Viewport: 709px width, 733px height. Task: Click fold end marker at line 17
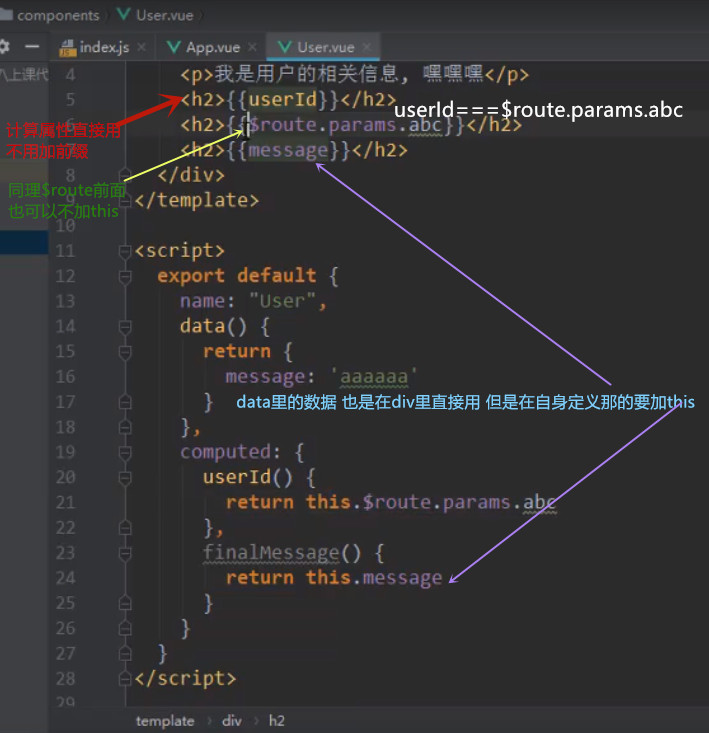[125, 402]
